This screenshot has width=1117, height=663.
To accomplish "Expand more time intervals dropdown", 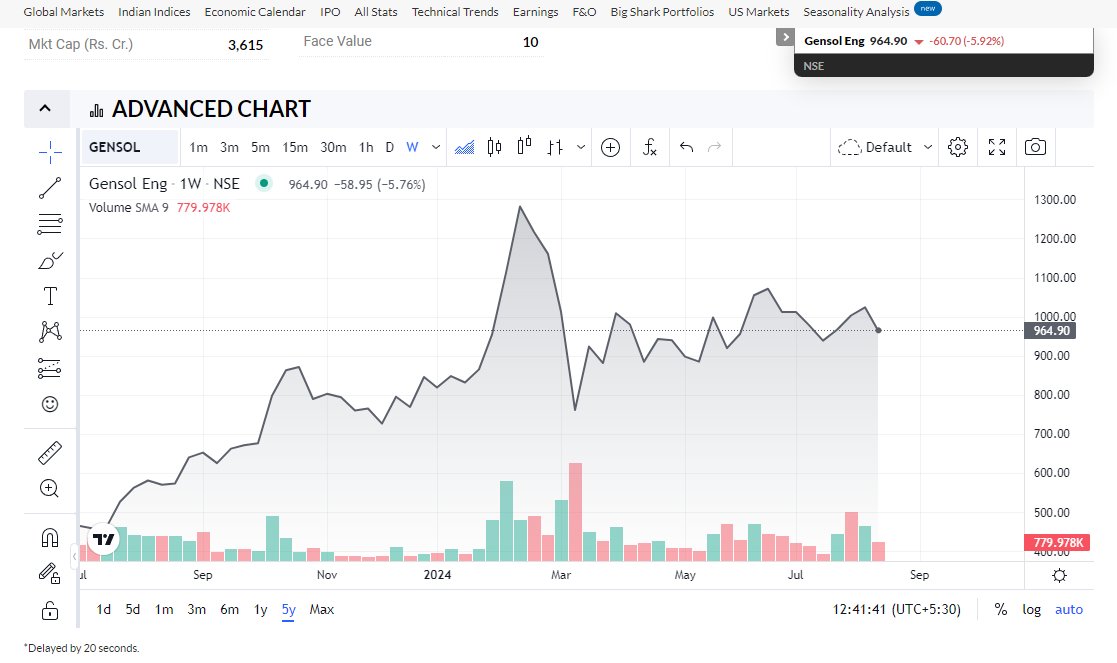I will point(436,147).
